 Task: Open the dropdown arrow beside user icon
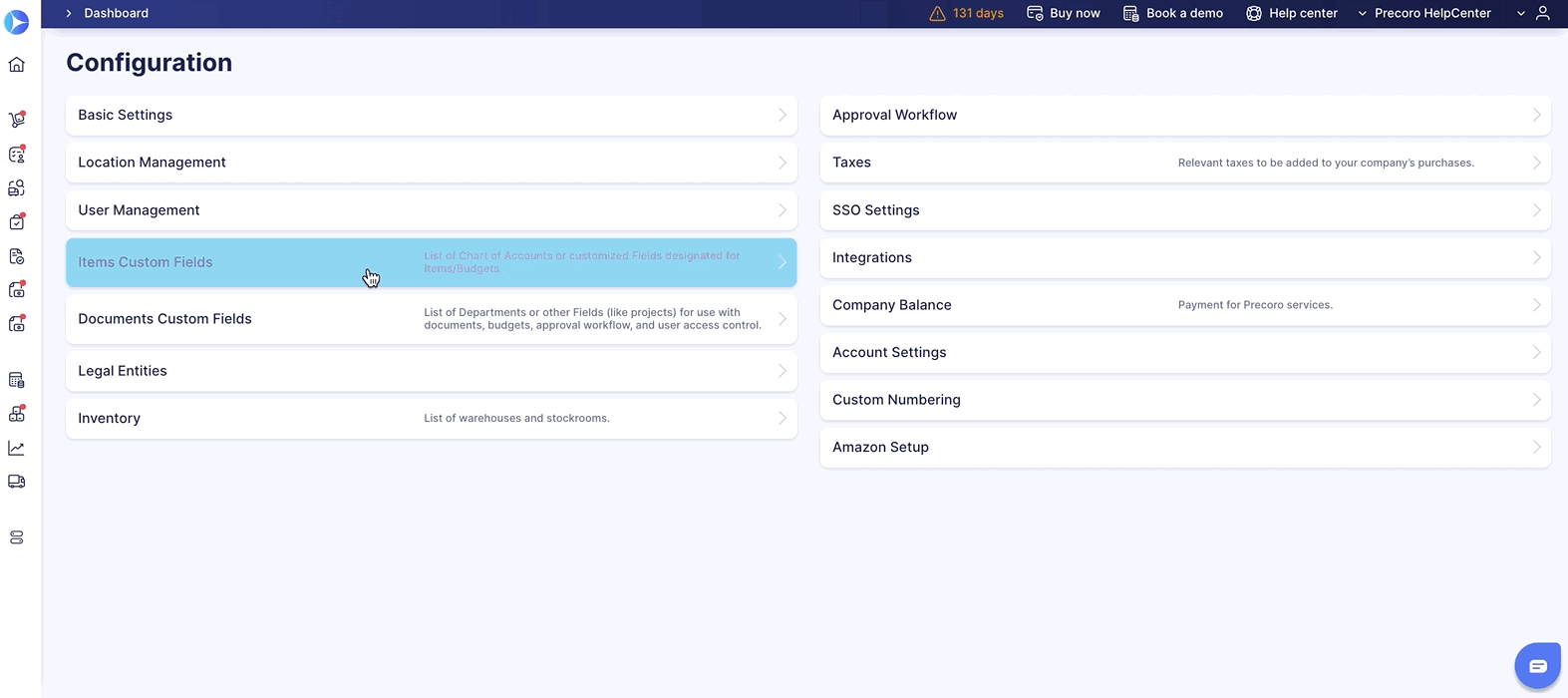pyautogui.click(x=1521, y=13)
